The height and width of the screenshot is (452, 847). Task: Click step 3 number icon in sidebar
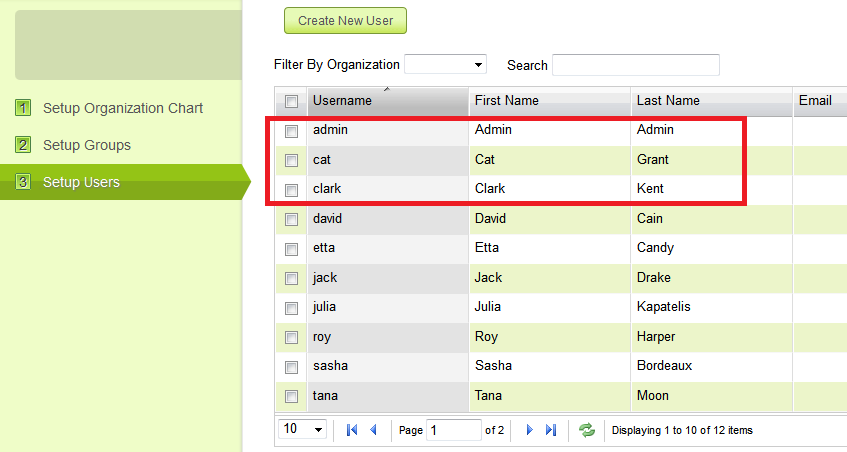pos(23,182)
